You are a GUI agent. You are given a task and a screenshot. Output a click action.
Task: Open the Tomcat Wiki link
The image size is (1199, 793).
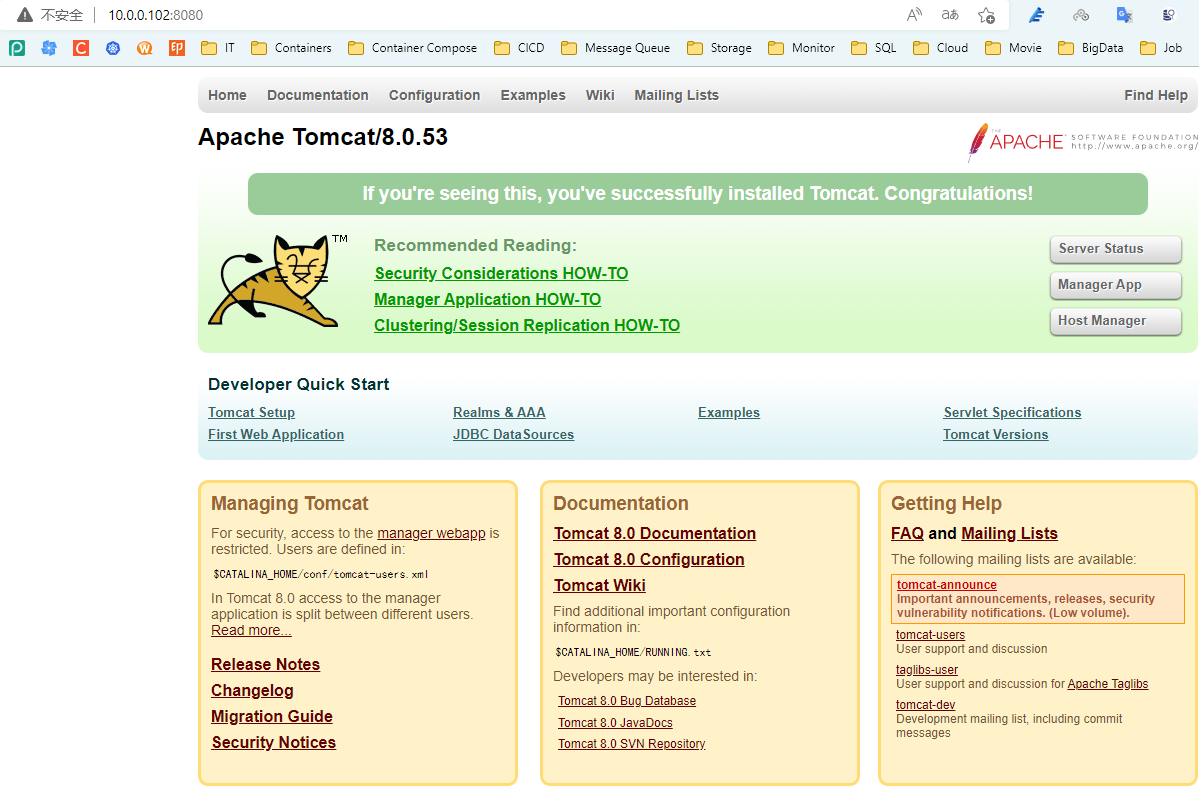tap(600, 586)
